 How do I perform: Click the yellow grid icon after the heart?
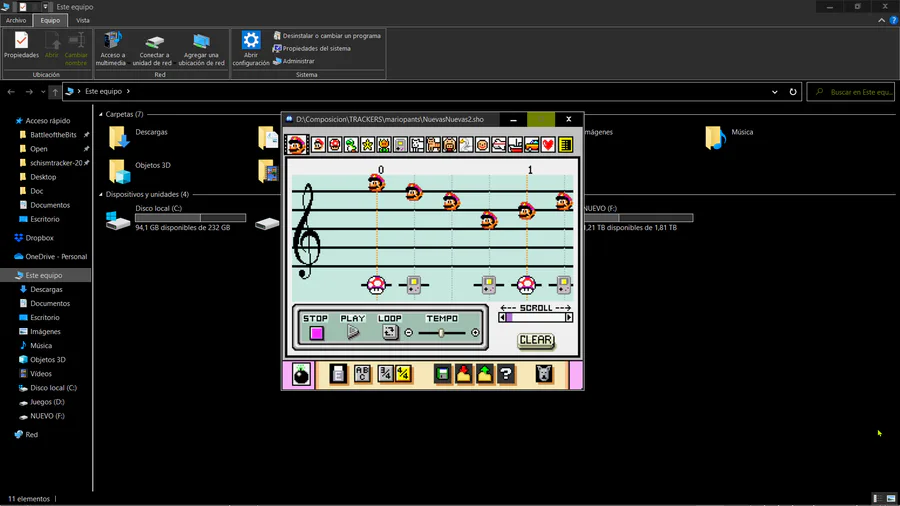[x=565, y=145]
